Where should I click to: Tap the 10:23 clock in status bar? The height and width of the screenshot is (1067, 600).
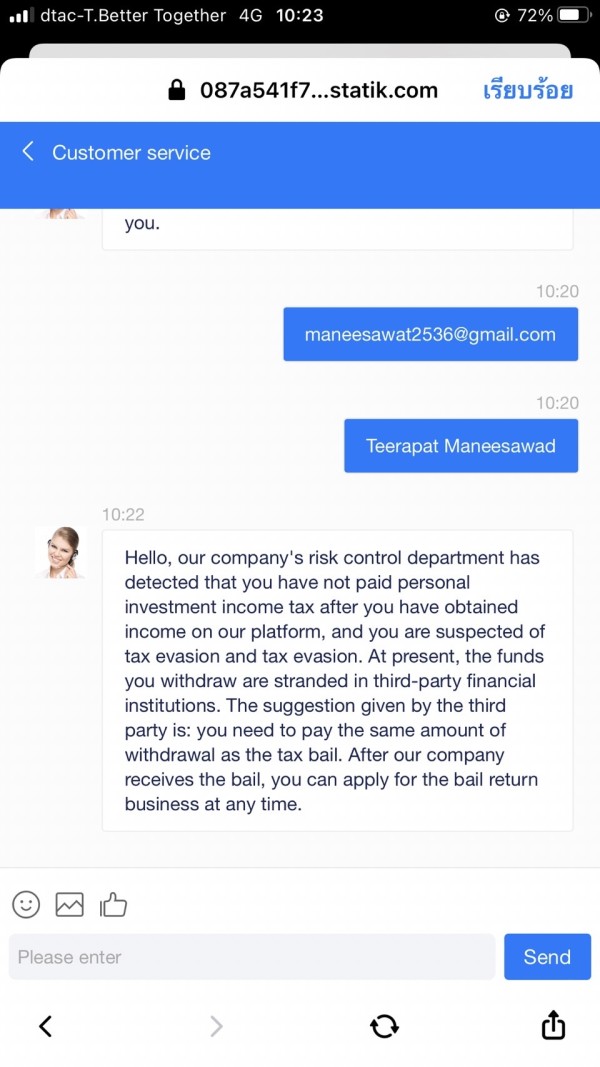click(301, 15)
